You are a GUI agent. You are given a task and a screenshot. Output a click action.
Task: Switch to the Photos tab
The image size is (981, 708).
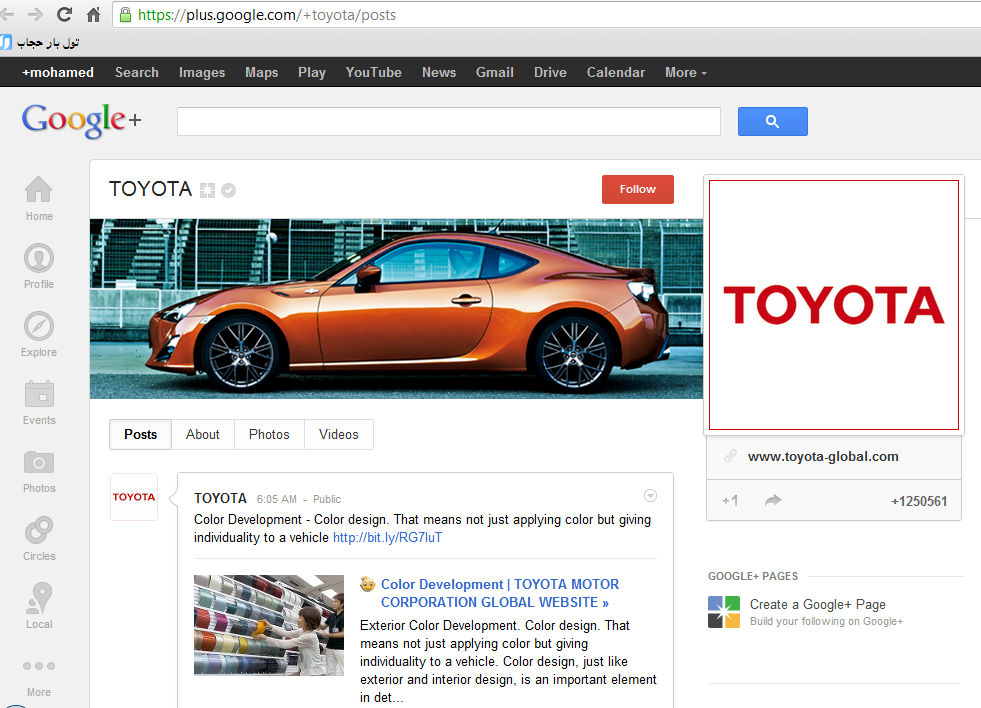tap(269, 435)
